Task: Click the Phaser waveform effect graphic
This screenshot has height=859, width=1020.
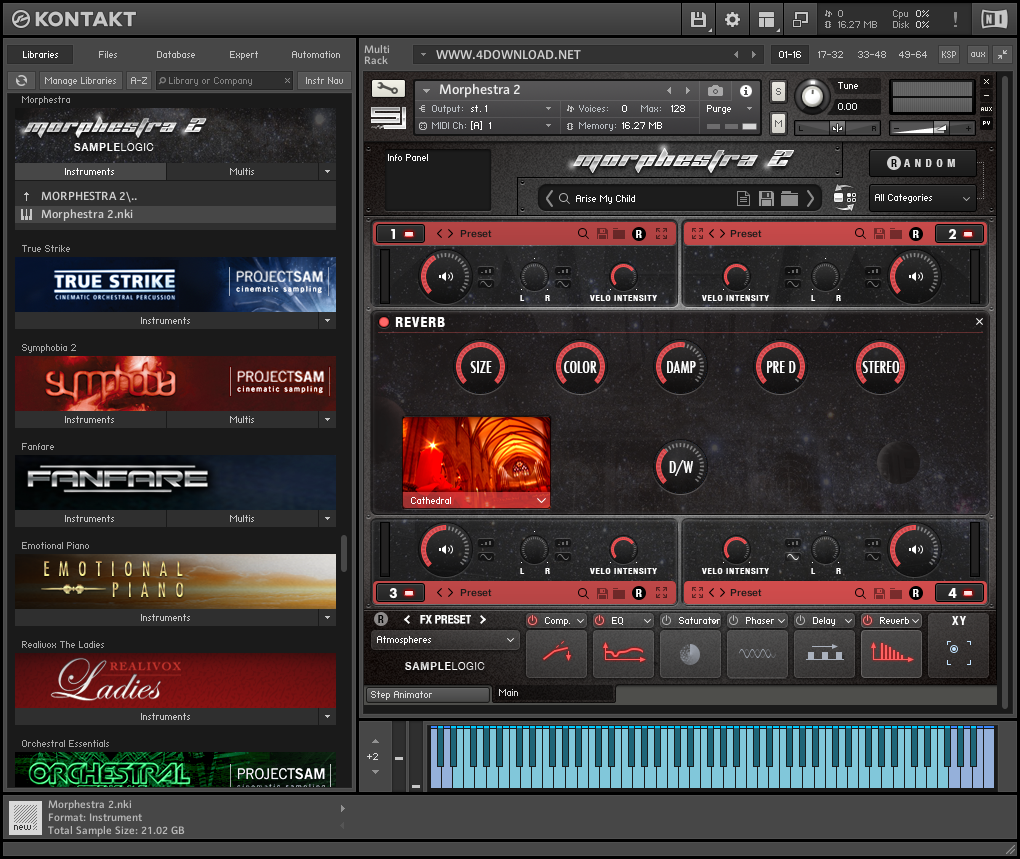Action: (757, 655)
